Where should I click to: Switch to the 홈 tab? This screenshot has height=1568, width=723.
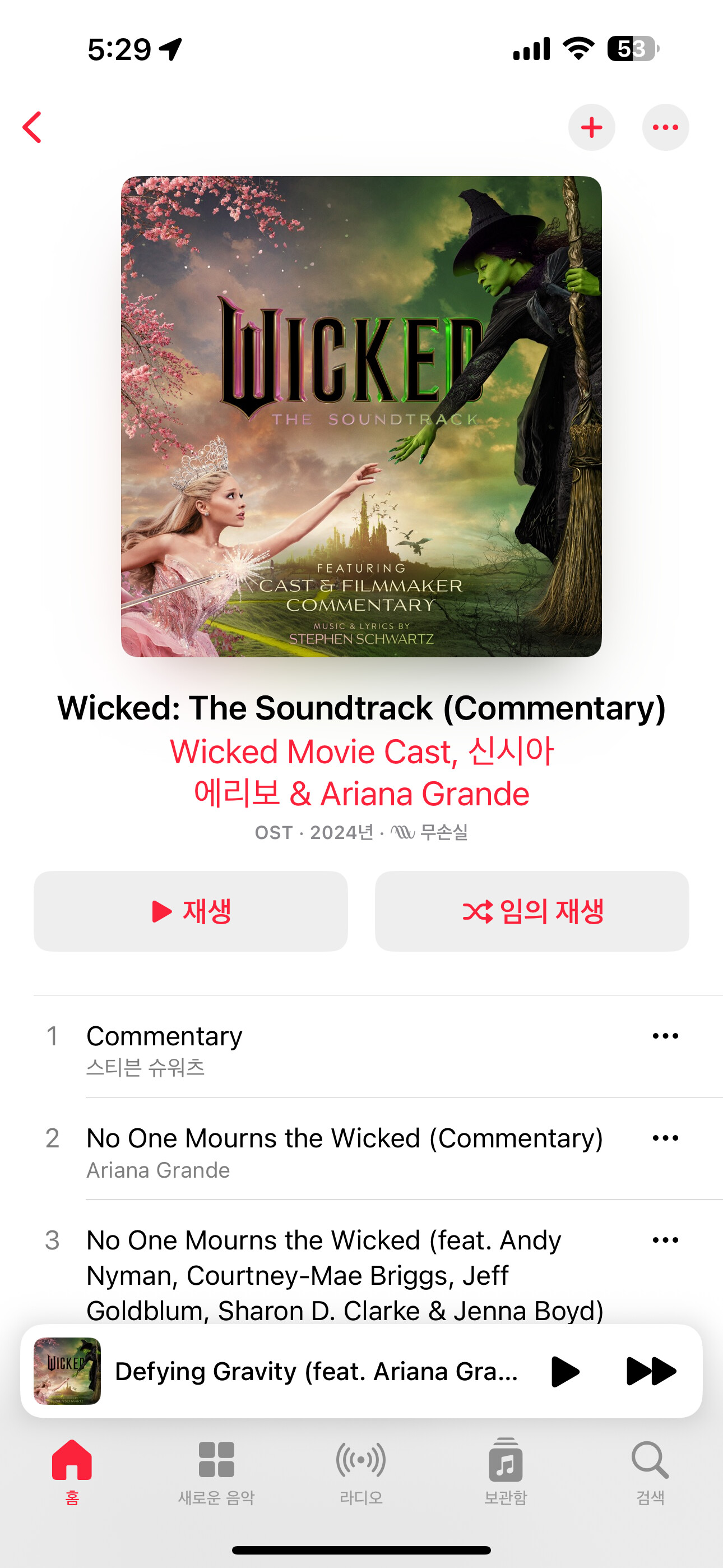point(72,1472)
